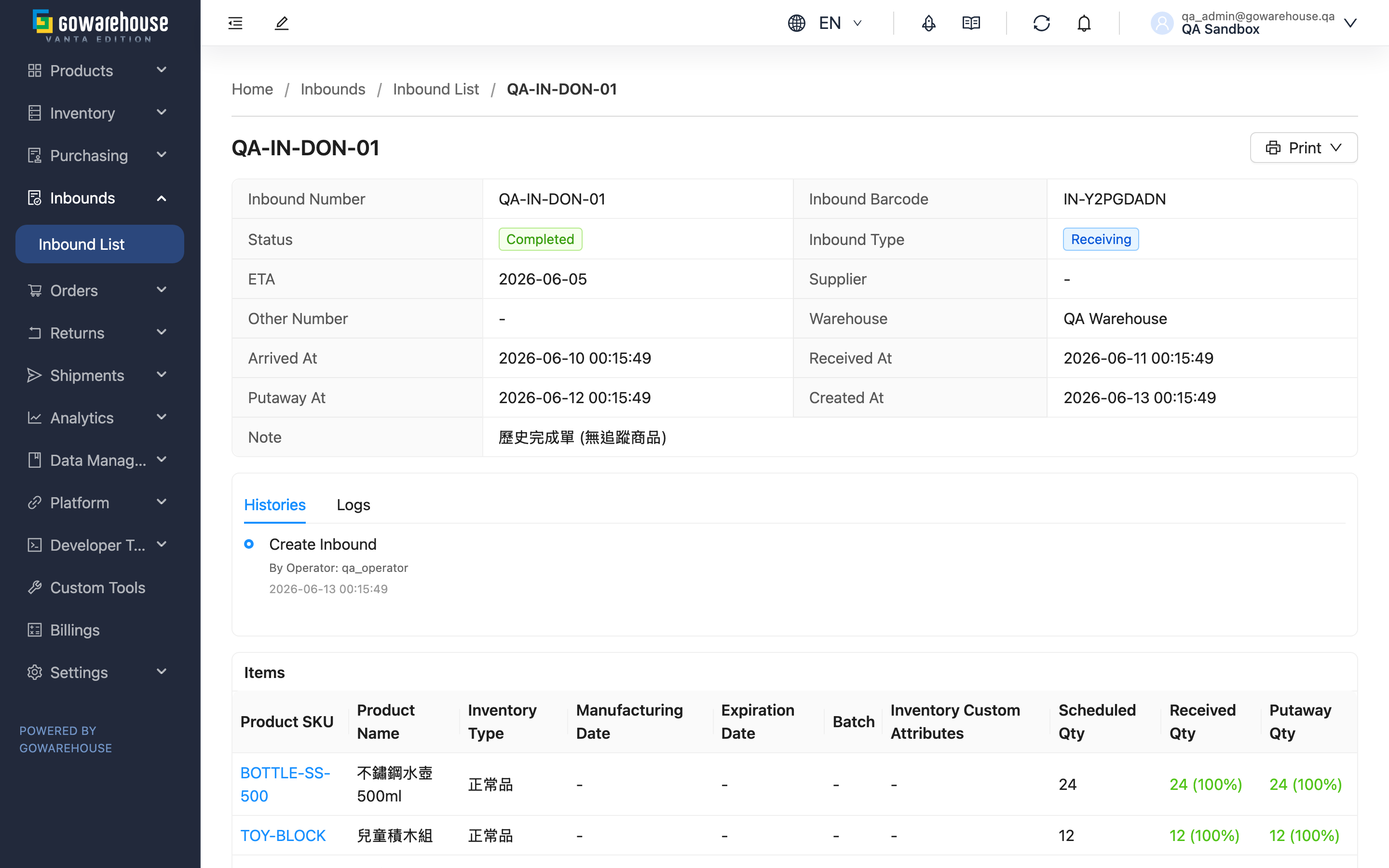Click the globe language icon

coord(797,23)
